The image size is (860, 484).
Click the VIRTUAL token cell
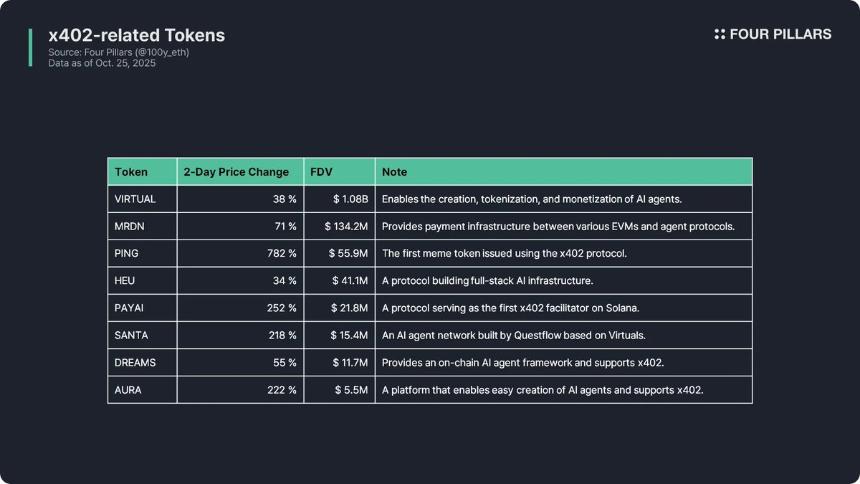(135, 199)
